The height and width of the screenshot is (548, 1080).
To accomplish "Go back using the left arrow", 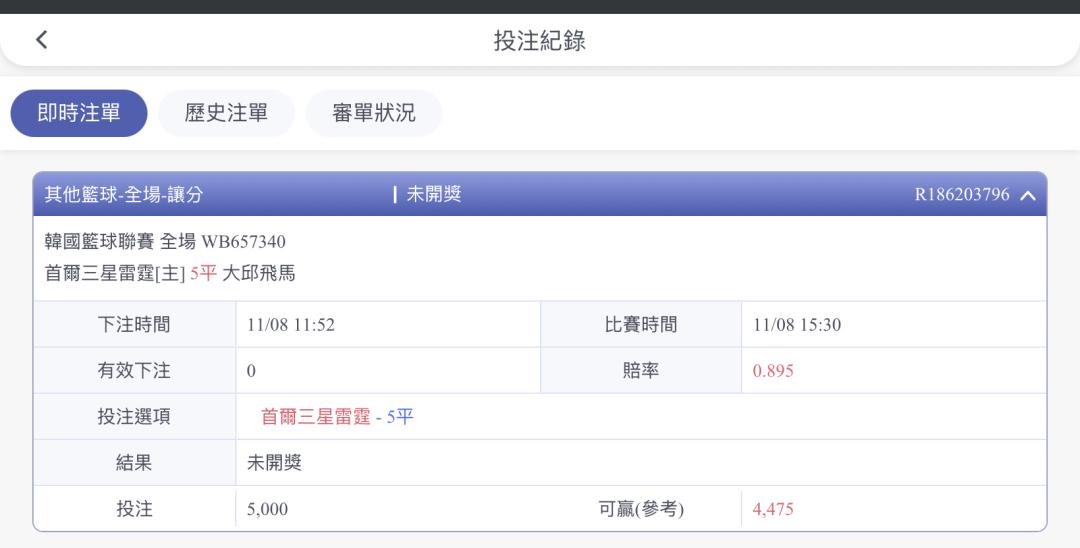I will [x=41, y=40].
